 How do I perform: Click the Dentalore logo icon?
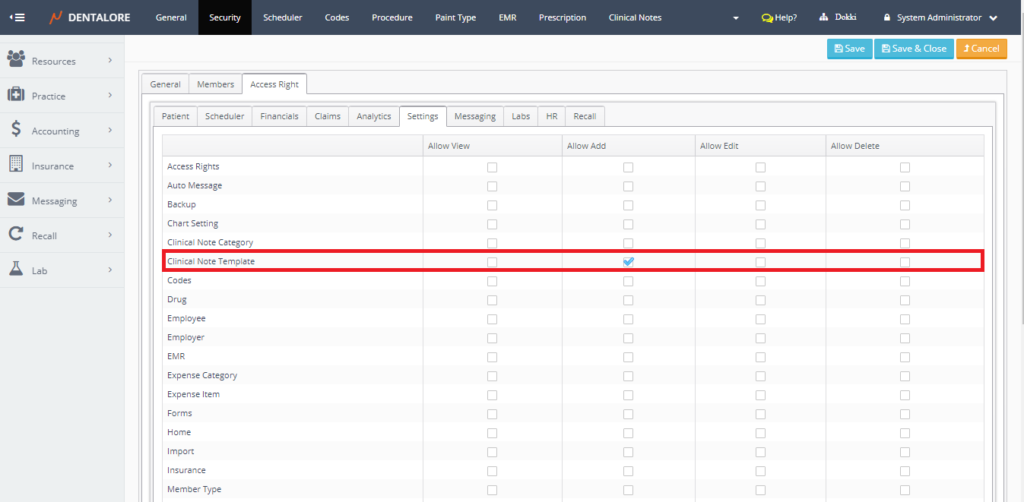(56, 18)
